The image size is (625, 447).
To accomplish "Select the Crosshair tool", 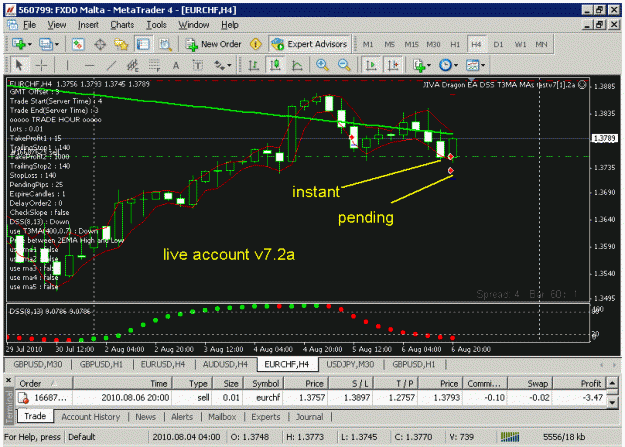I will tap(41, 65).
